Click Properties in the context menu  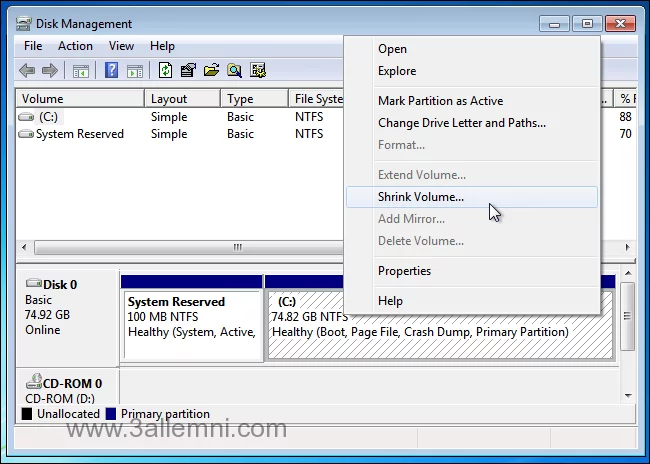404,271
